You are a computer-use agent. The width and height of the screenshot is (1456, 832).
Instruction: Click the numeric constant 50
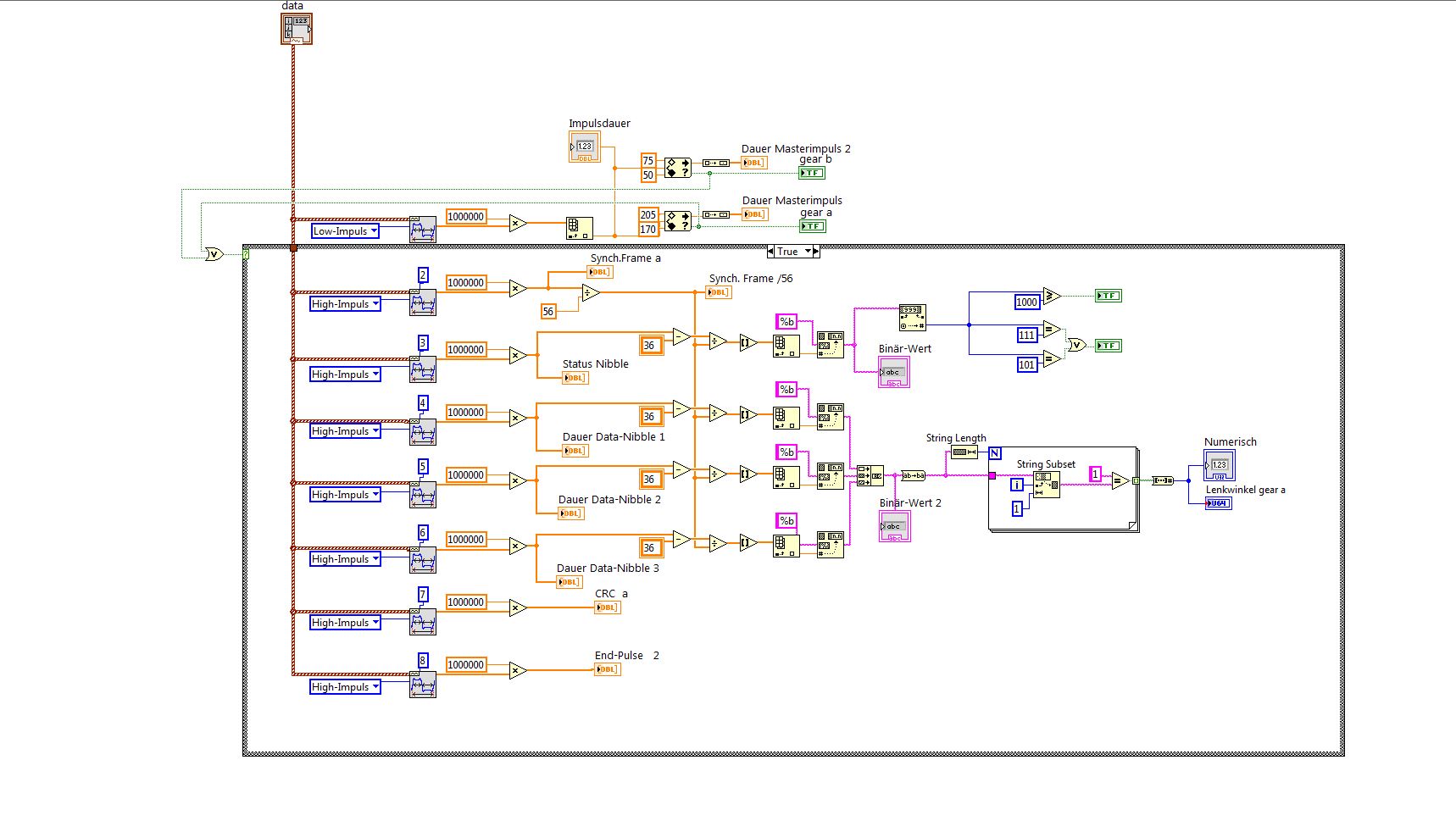[x=647, y=175]
